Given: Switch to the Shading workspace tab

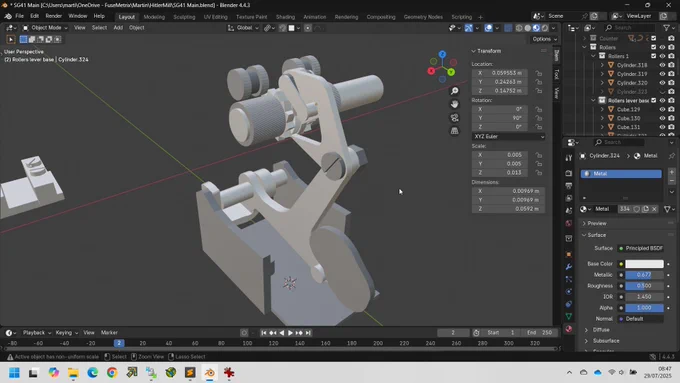Looking at the screenshot, I should [285, 17].
